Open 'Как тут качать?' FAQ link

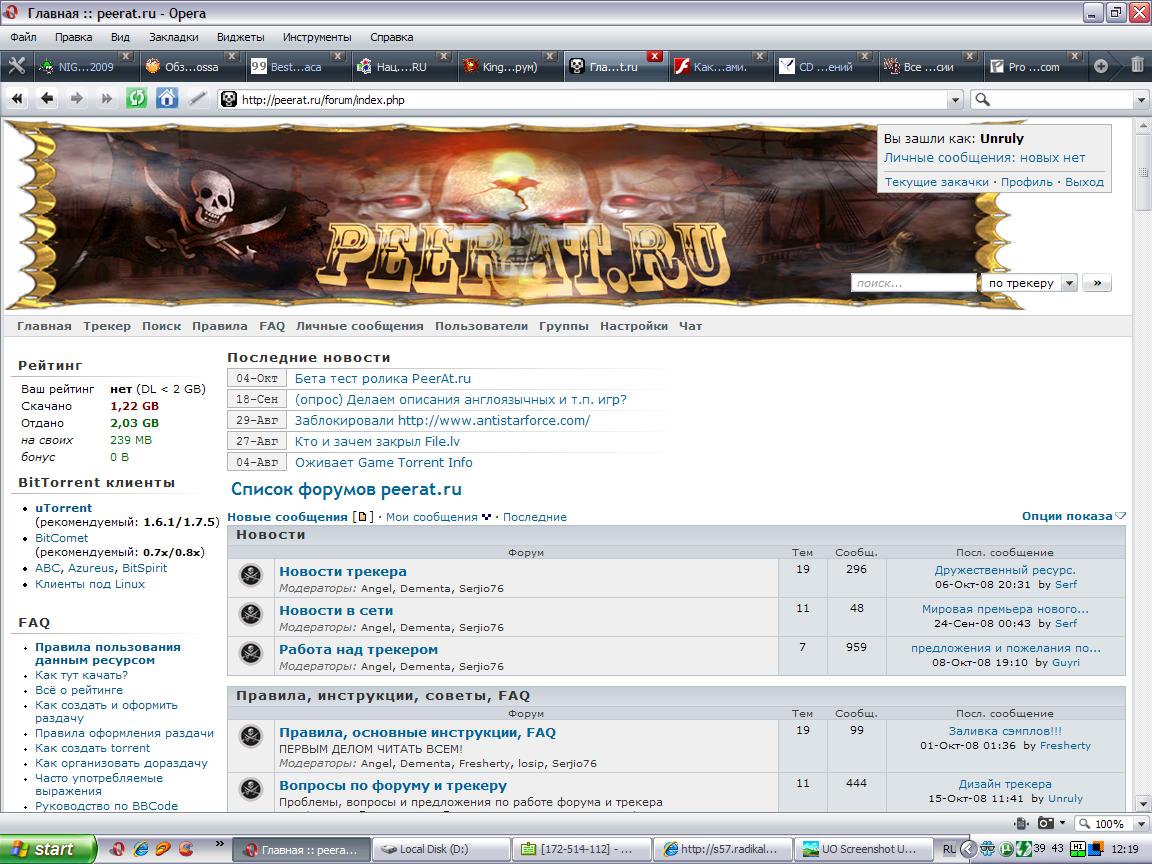pyautogui.click(x=82, y=674)
